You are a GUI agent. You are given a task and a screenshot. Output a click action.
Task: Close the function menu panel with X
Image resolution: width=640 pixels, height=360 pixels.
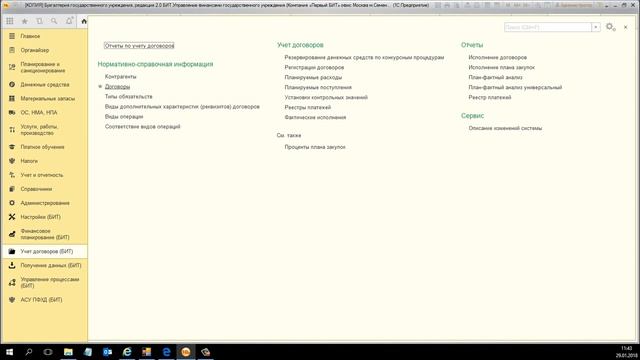[x=625, y=27]
